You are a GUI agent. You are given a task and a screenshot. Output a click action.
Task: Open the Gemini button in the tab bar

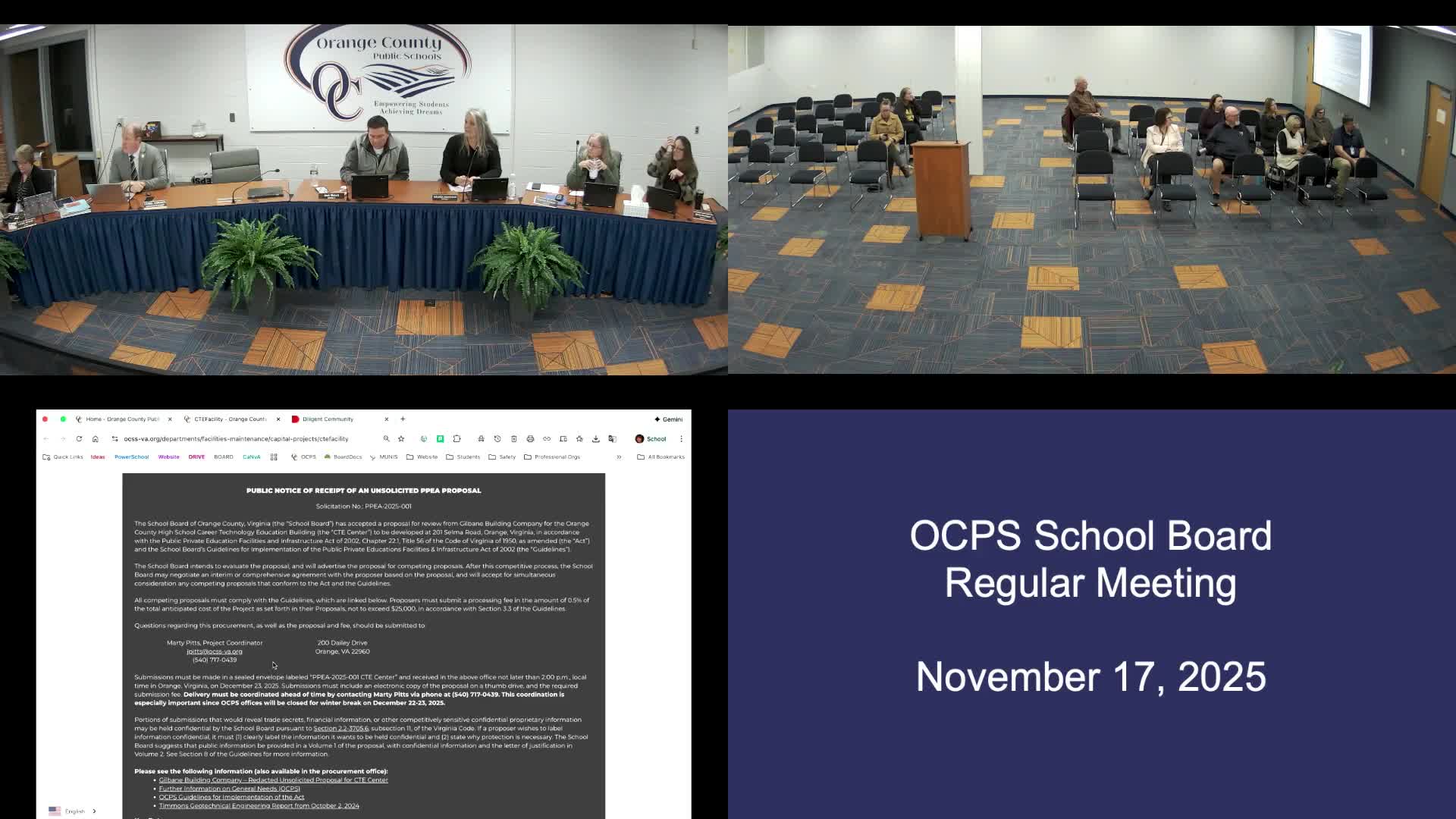(668, 419)
